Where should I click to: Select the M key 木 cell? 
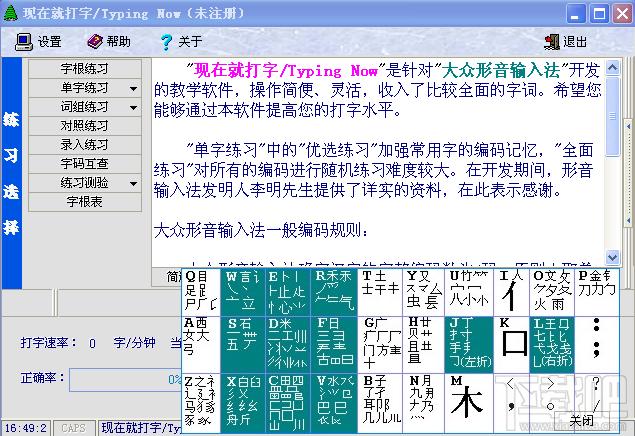tap(469, 403)
